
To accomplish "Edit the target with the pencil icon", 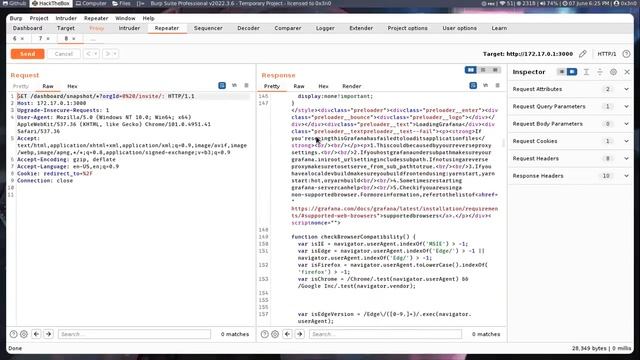I will [582, 54].
